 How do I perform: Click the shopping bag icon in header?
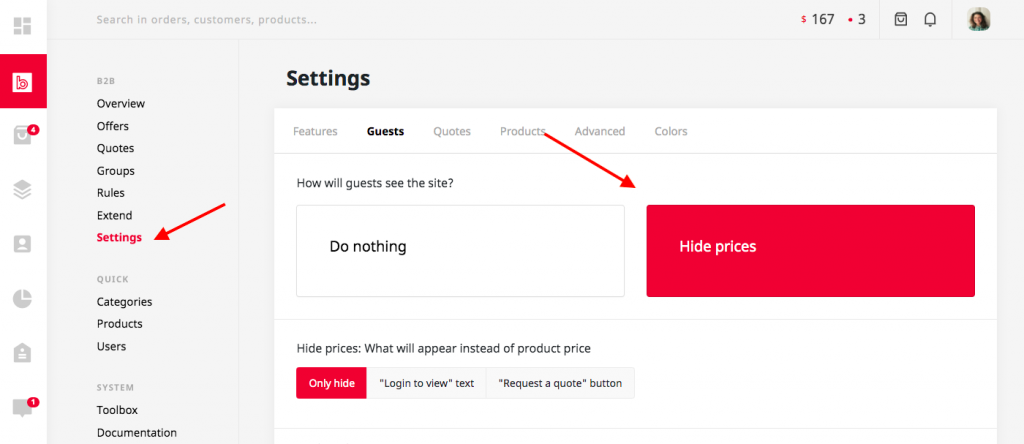pyautogui.click(x=901, y=20)
